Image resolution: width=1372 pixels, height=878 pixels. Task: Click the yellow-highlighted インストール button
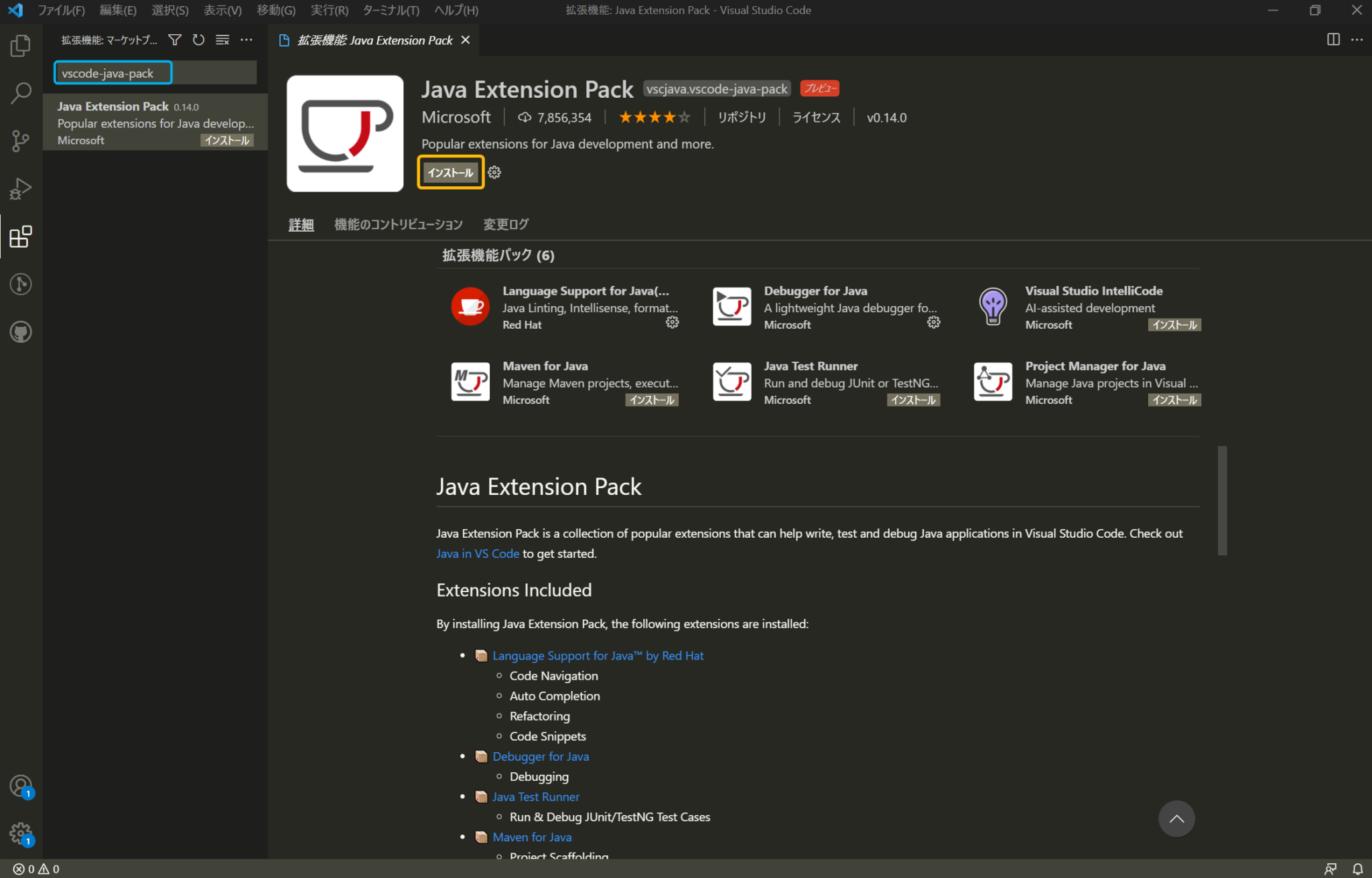(x=450, y=173)
